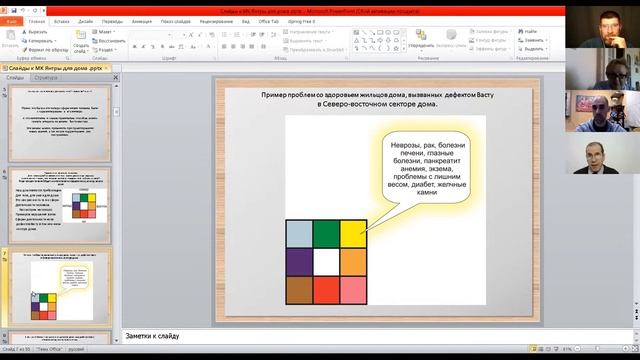Screen dimensions: 640x360
Task: Open the Раздел (Section) dropdown
Action: pyautogui.click(x=105, y=50)
